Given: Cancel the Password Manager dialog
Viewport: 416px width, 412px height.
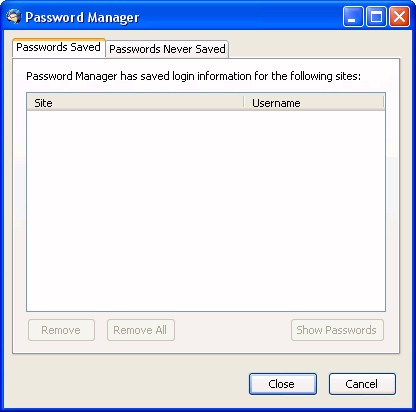Looking at the screenshot, I should 362,384.
